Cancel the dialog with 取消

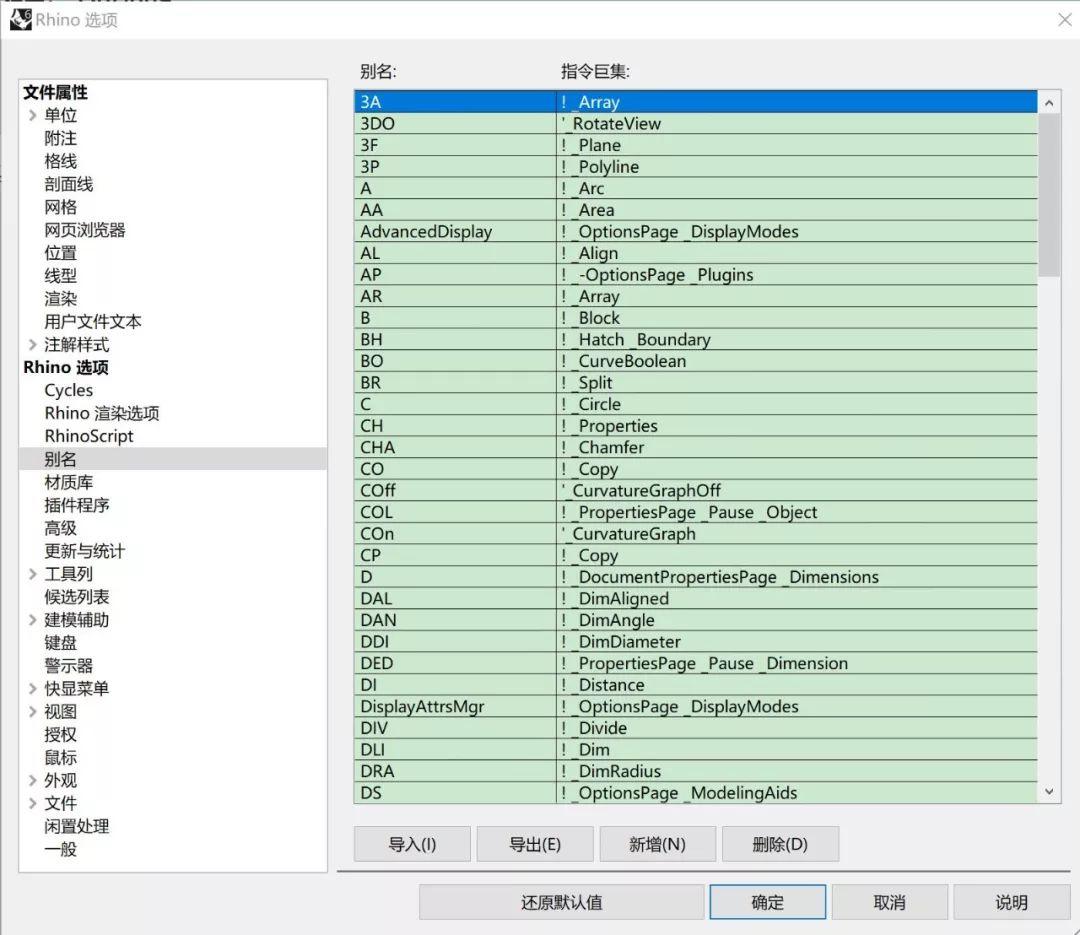889,902
